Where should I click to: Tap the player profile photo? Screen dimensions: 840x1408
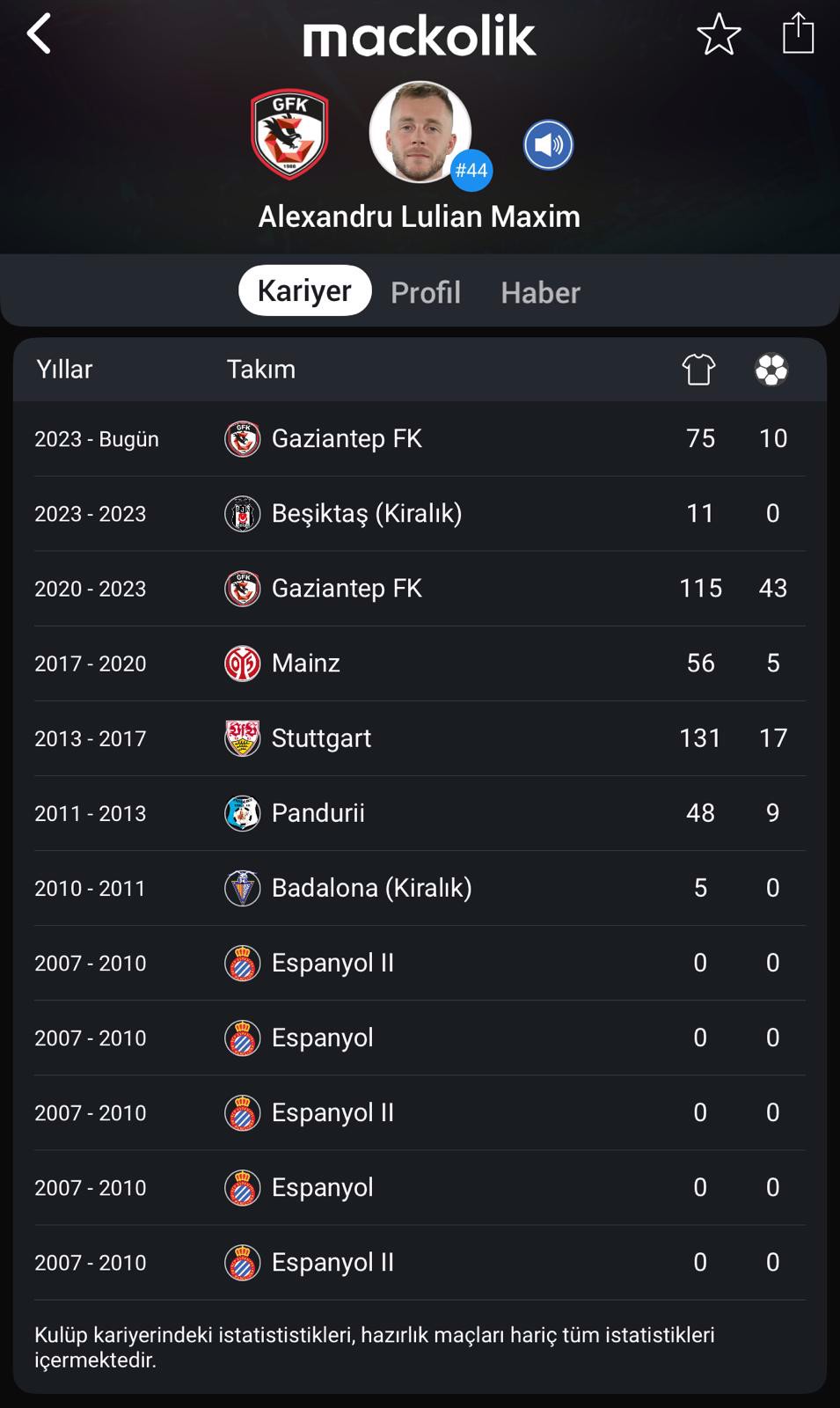(x=420, y=132)
